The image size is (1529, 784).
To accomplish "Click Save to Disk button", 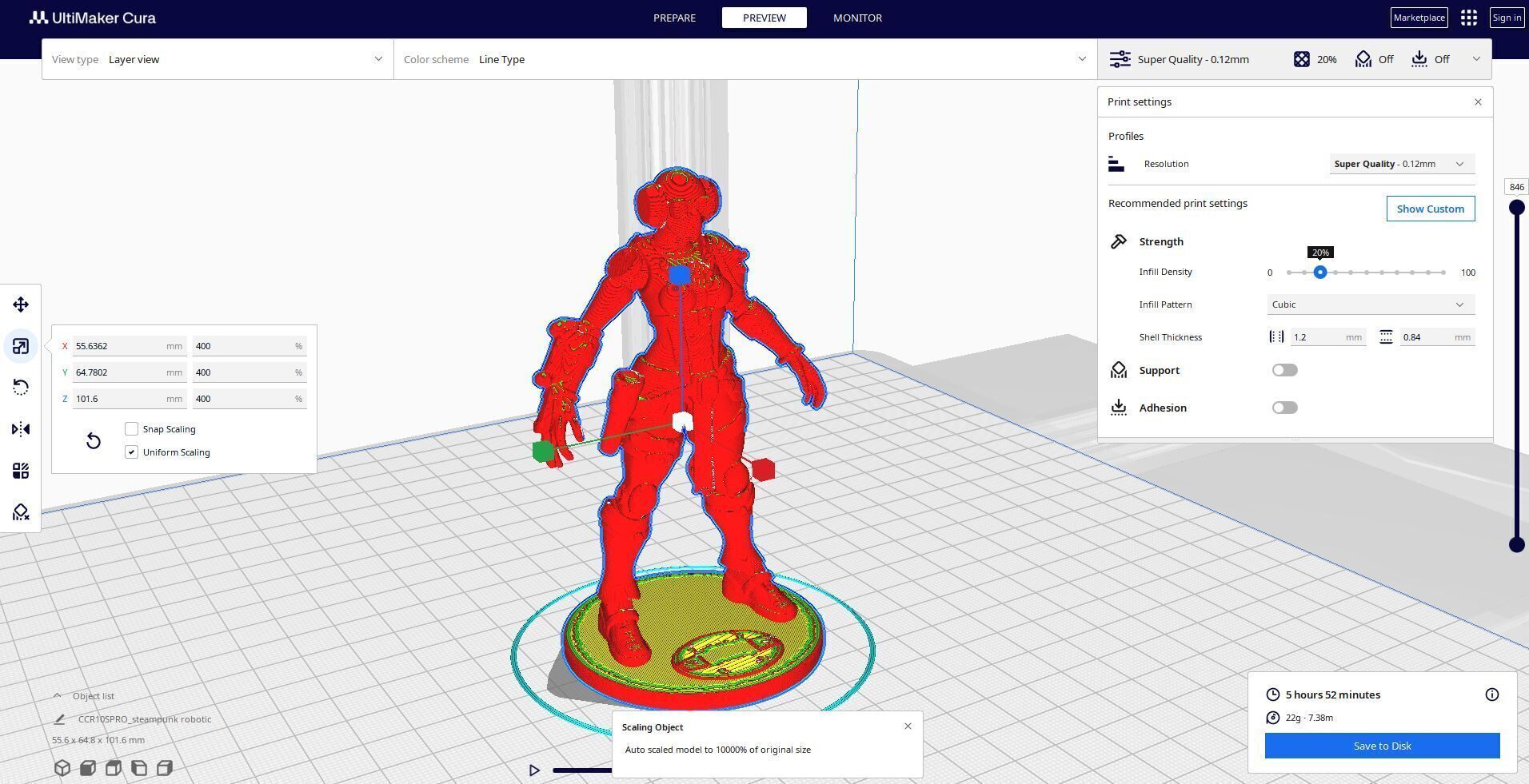I will coord(1383,746).
